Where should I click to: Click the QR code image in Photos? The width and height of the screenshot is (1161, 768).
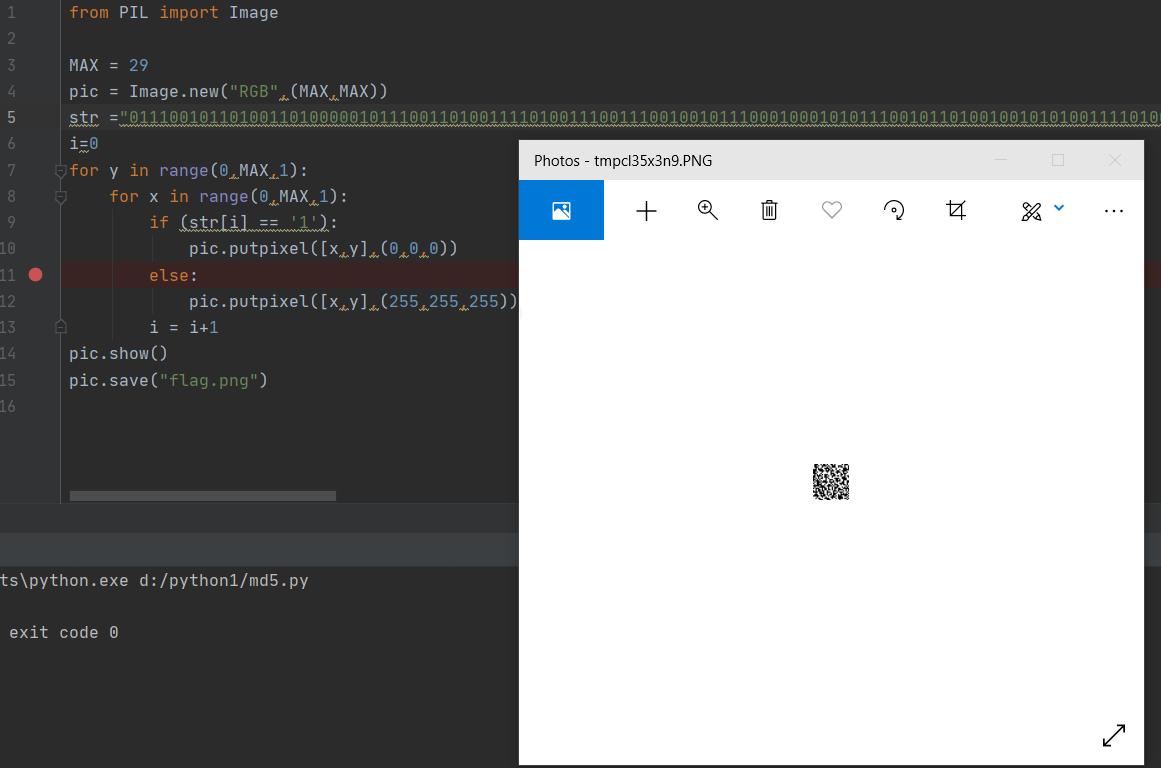click(830, 482)
